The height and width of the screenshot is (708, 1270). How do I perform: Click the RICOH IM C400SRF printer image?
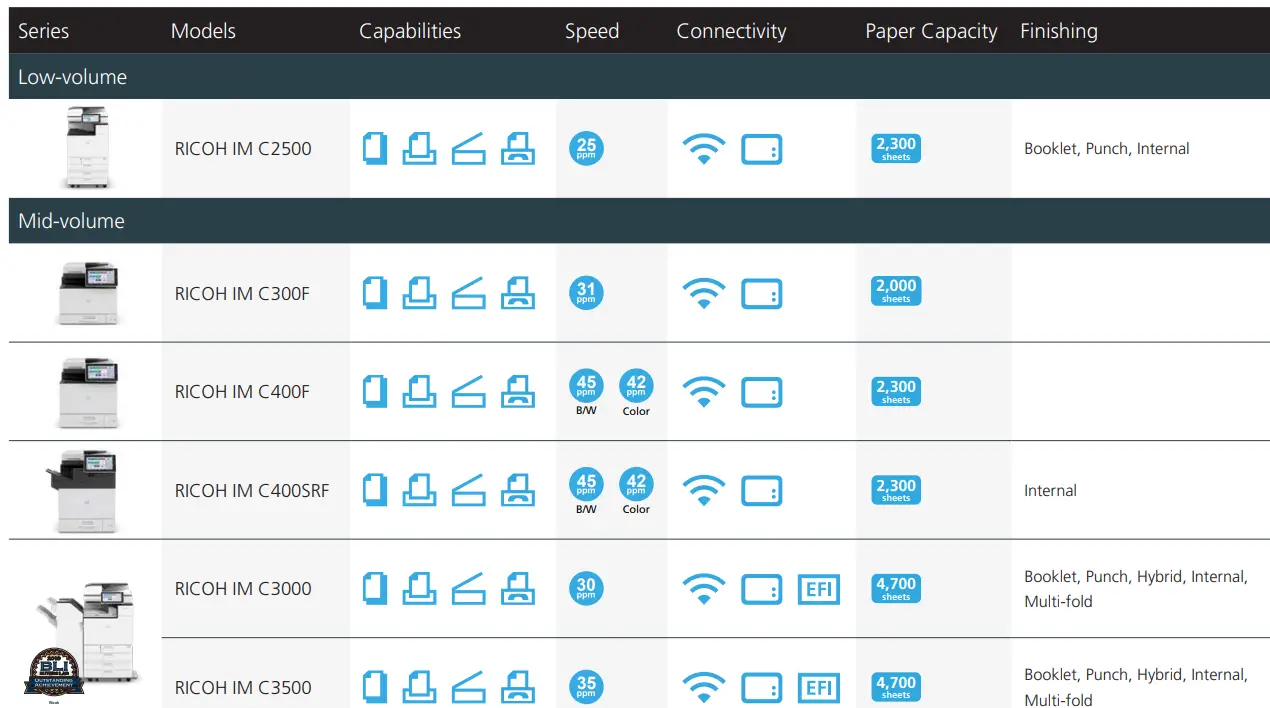pyautogui.click(x=84, y=490)
